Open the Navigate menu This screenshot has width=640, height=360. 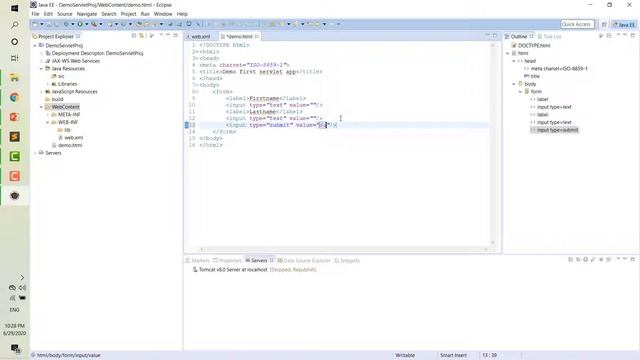click(87, 14)
